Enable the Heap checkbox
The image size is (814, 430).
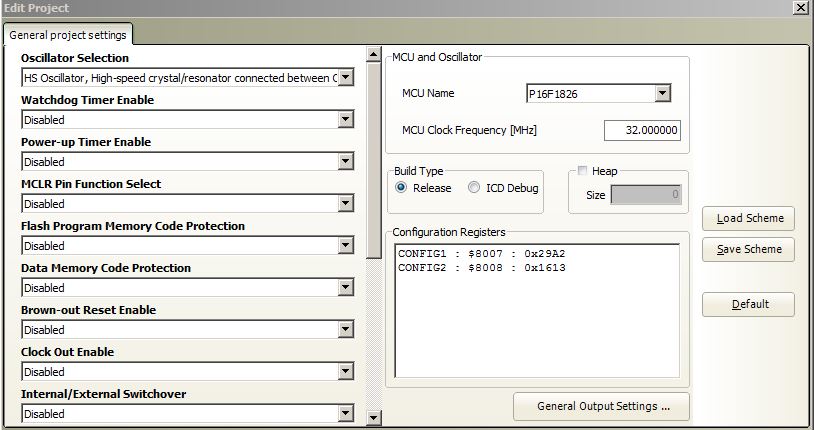pyautogui.click(x=582, y=171)
